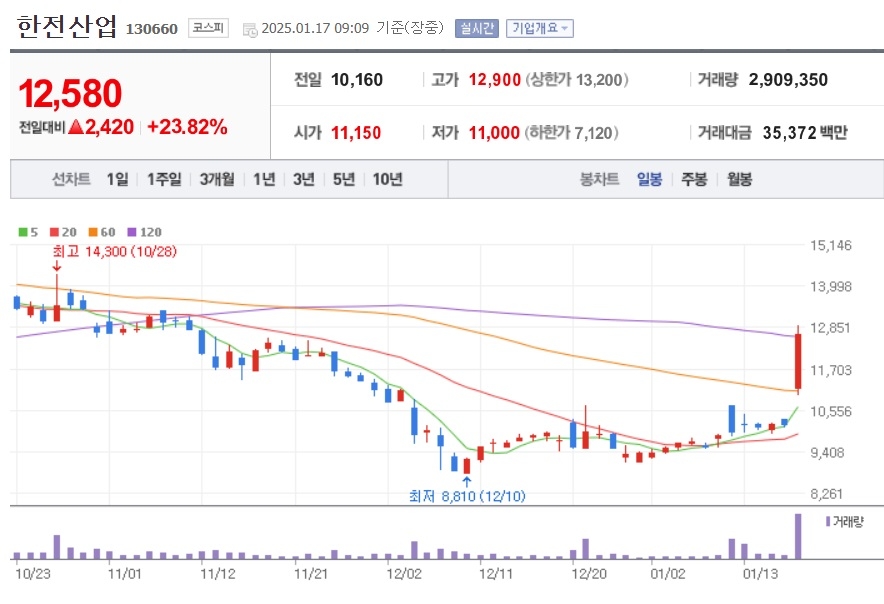The height and width of the screenshot is (604, 884).
Task: Select the 5년 line chart tab
Action: [344, 179]
